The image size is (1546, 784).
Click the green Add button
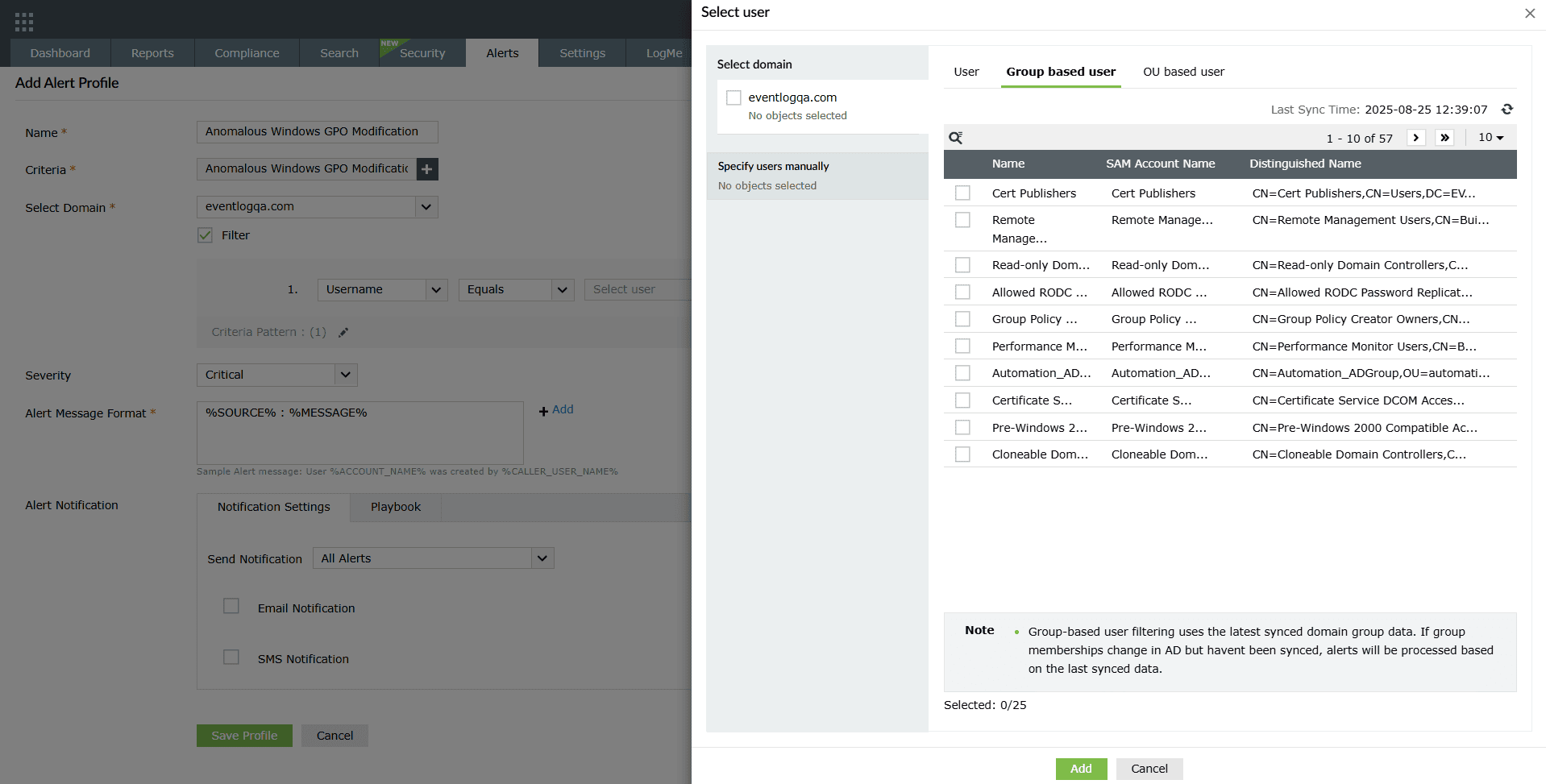1082,769
